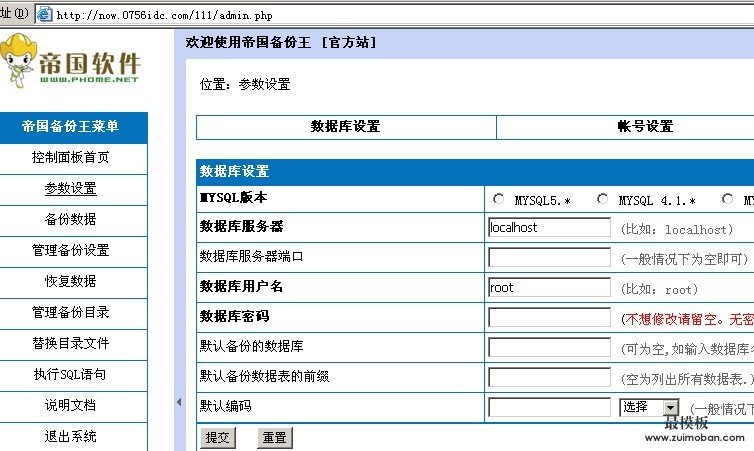Click the 帝国备份王菜单 sidebar header

(71, 127)
